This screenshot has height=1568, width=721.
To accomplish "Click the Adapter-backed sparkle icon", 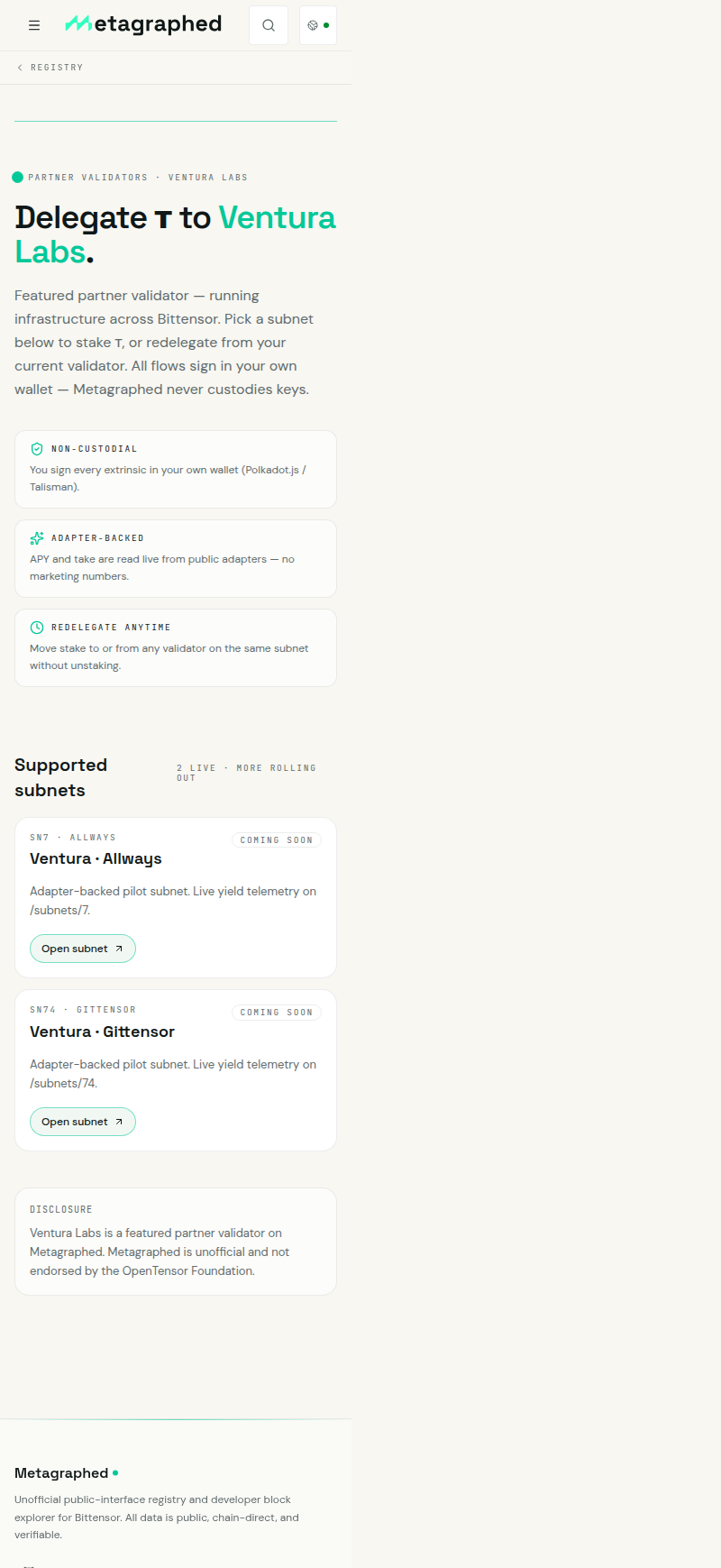I will click(x=37, y=538).
